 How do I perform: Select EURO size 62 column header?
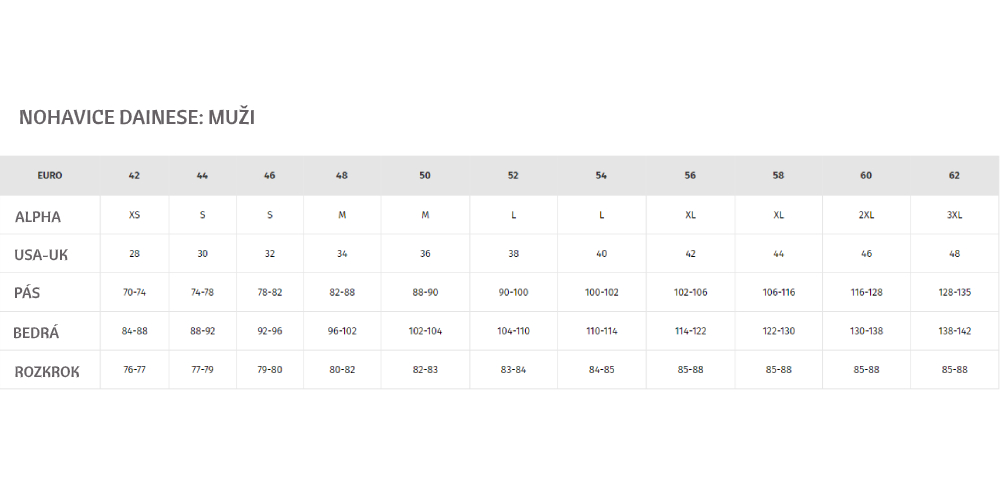pos(954,175)
